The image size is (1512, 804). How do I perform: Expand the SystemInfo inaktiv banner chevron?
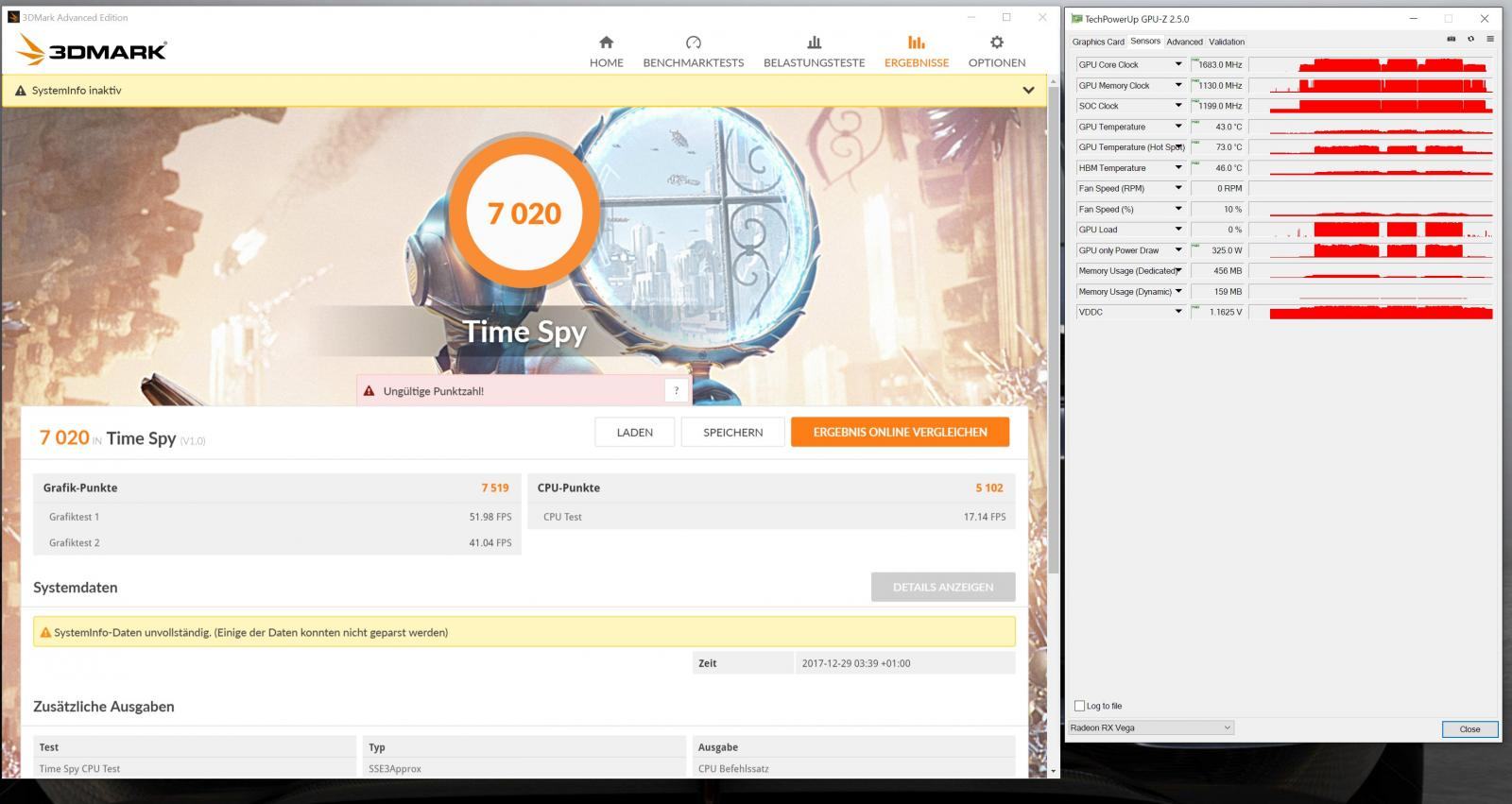pyautogui.click(x=1028, y=91)
